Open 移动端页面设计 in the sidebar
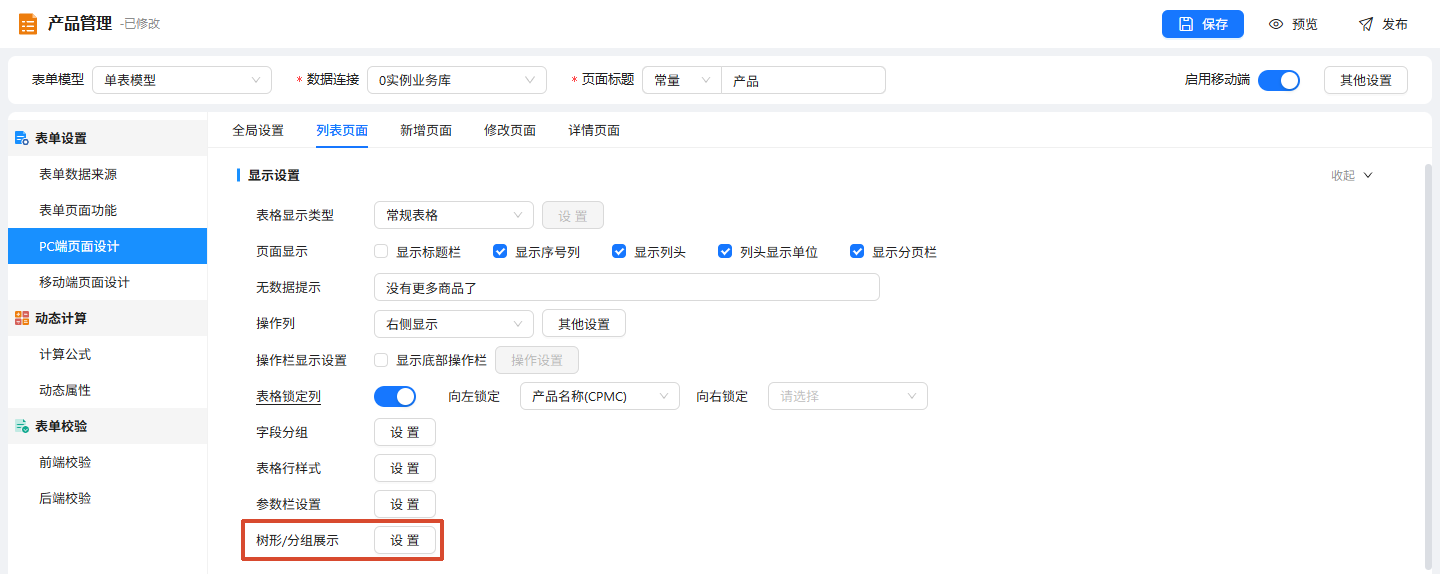Image resolution: width=1440 pixels, height=574 pixels. pos(107,282)
